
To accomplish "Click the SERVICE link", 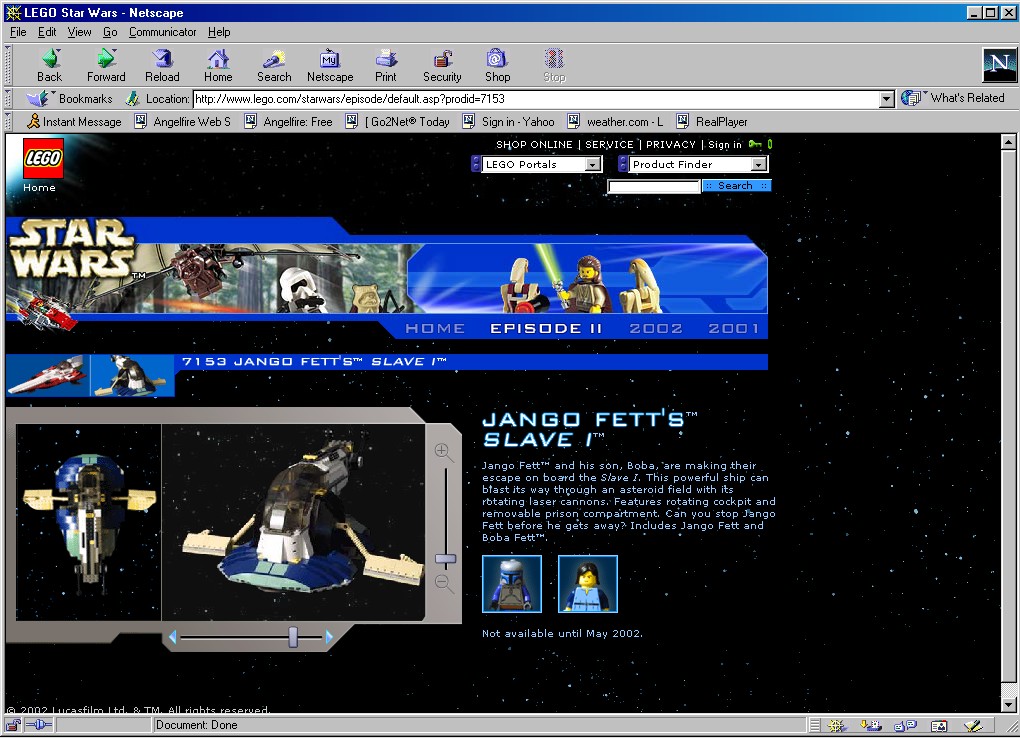I will [x=609, y=144].
